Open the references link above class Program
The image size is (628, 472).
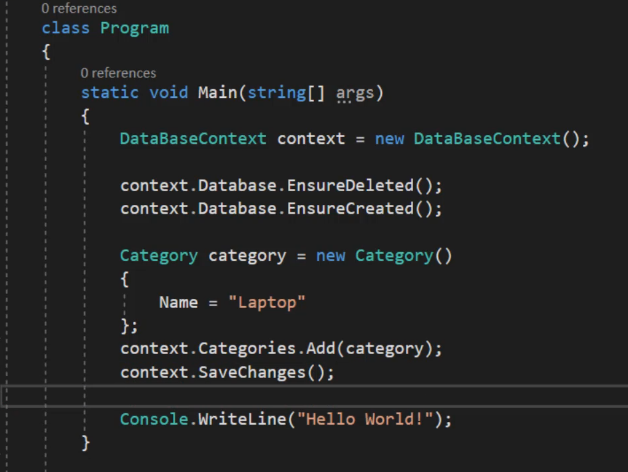click(x=79, y=8)
